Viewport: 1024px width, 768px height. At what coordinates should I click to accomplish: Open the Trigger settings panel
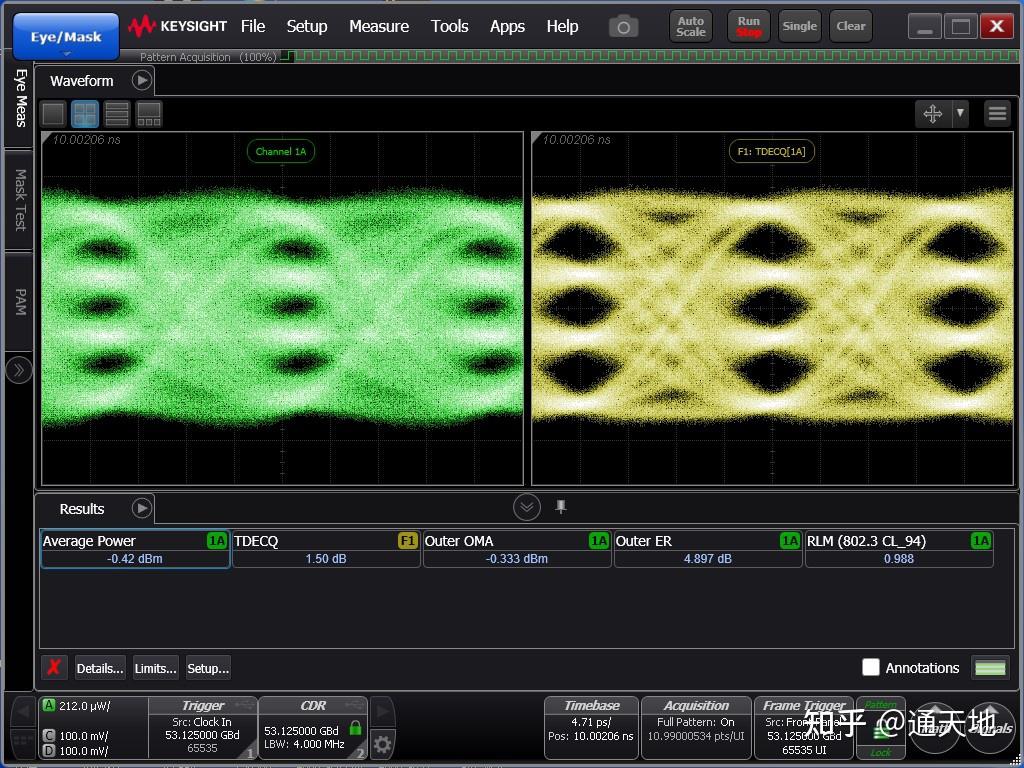point(203,728)
